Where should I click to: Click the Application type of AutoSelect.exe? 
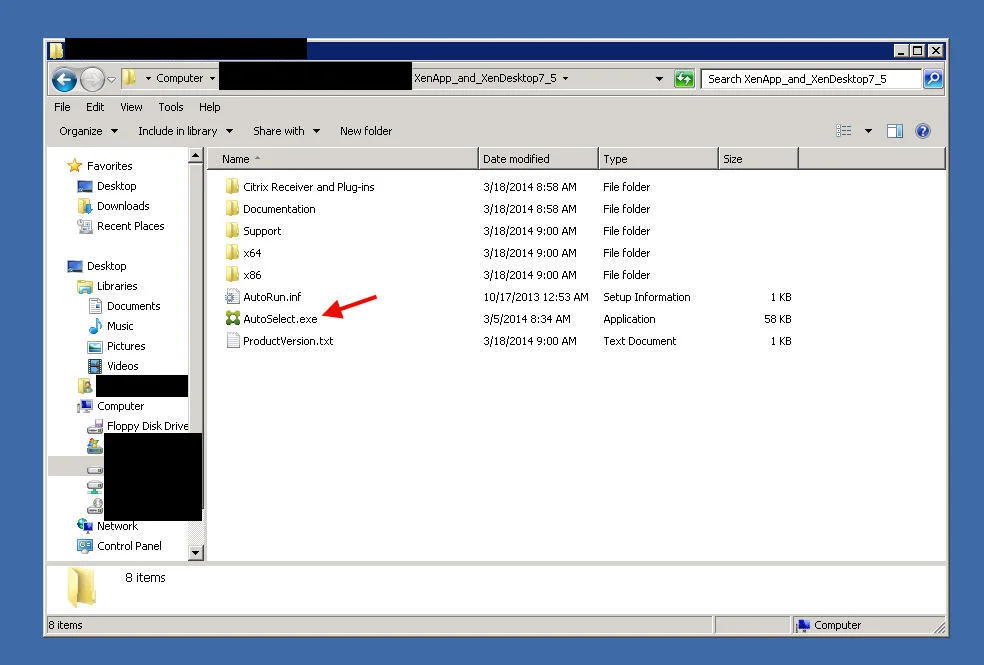click(629, 319)
